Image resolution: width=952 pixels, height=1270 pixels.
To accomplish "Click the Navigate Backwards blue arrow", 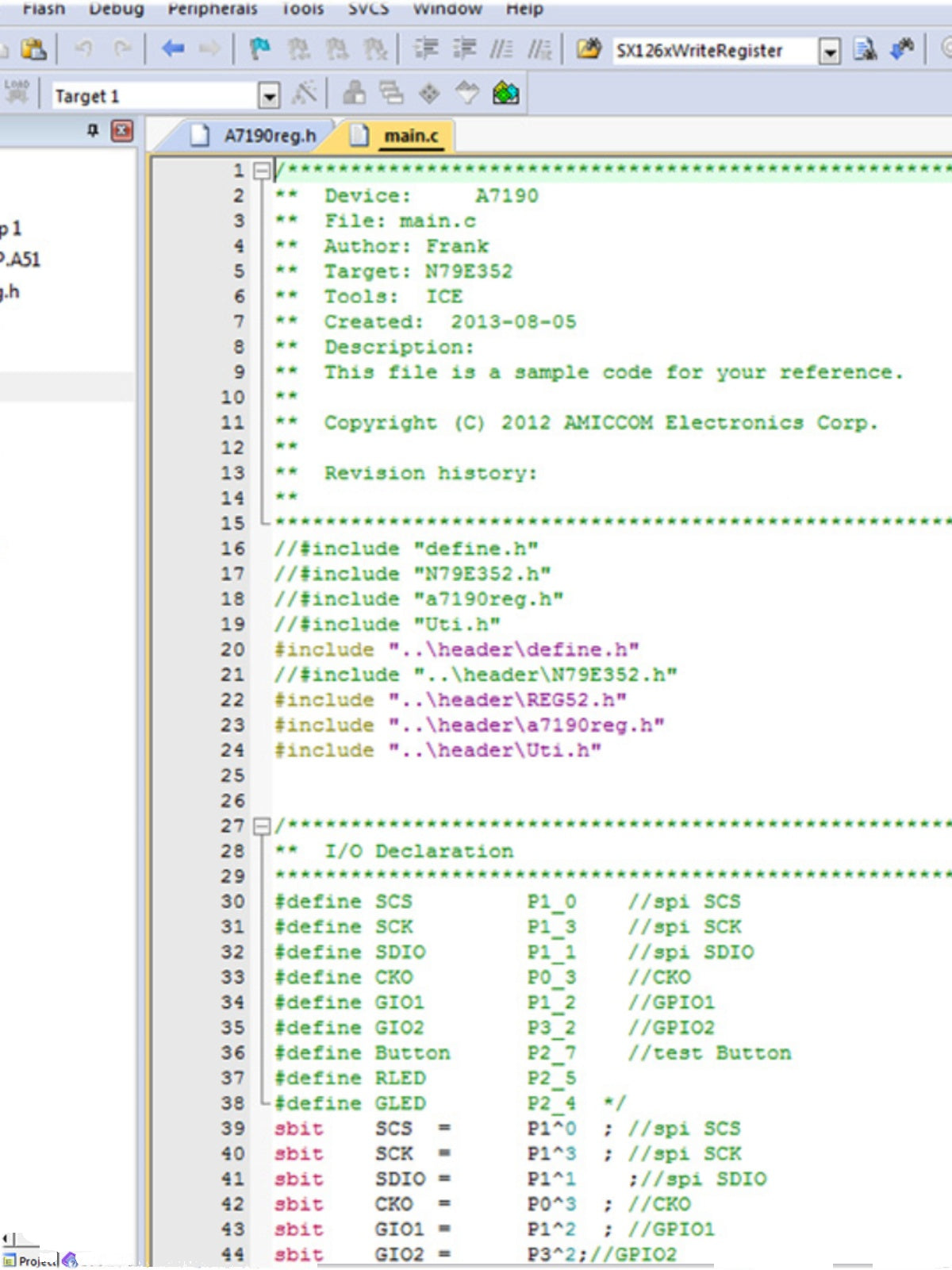I will (173, 49).
